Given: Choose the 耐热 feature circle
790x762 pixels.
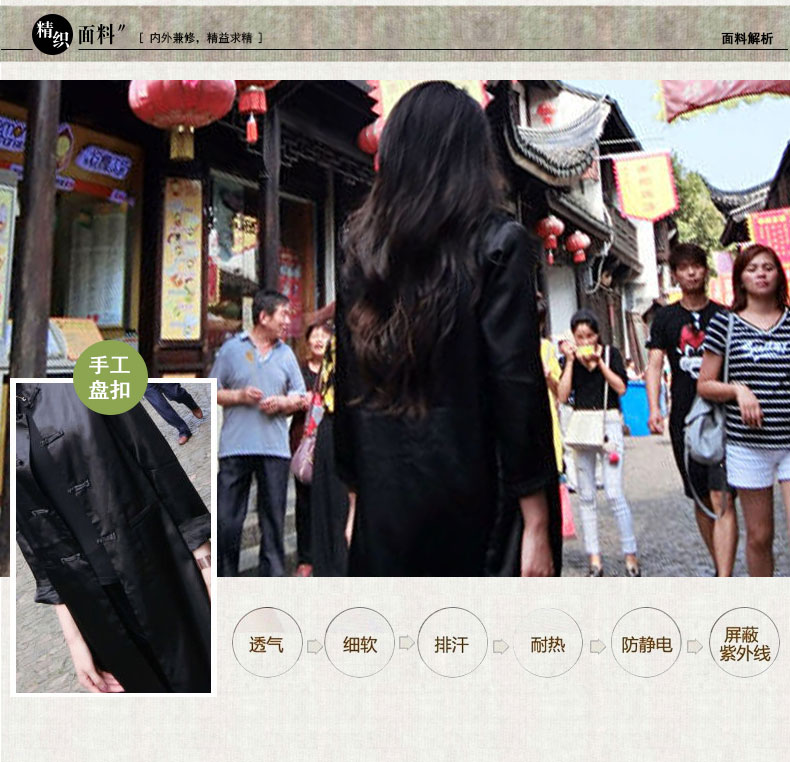Looking at the screenshot, I should point(547,643).
